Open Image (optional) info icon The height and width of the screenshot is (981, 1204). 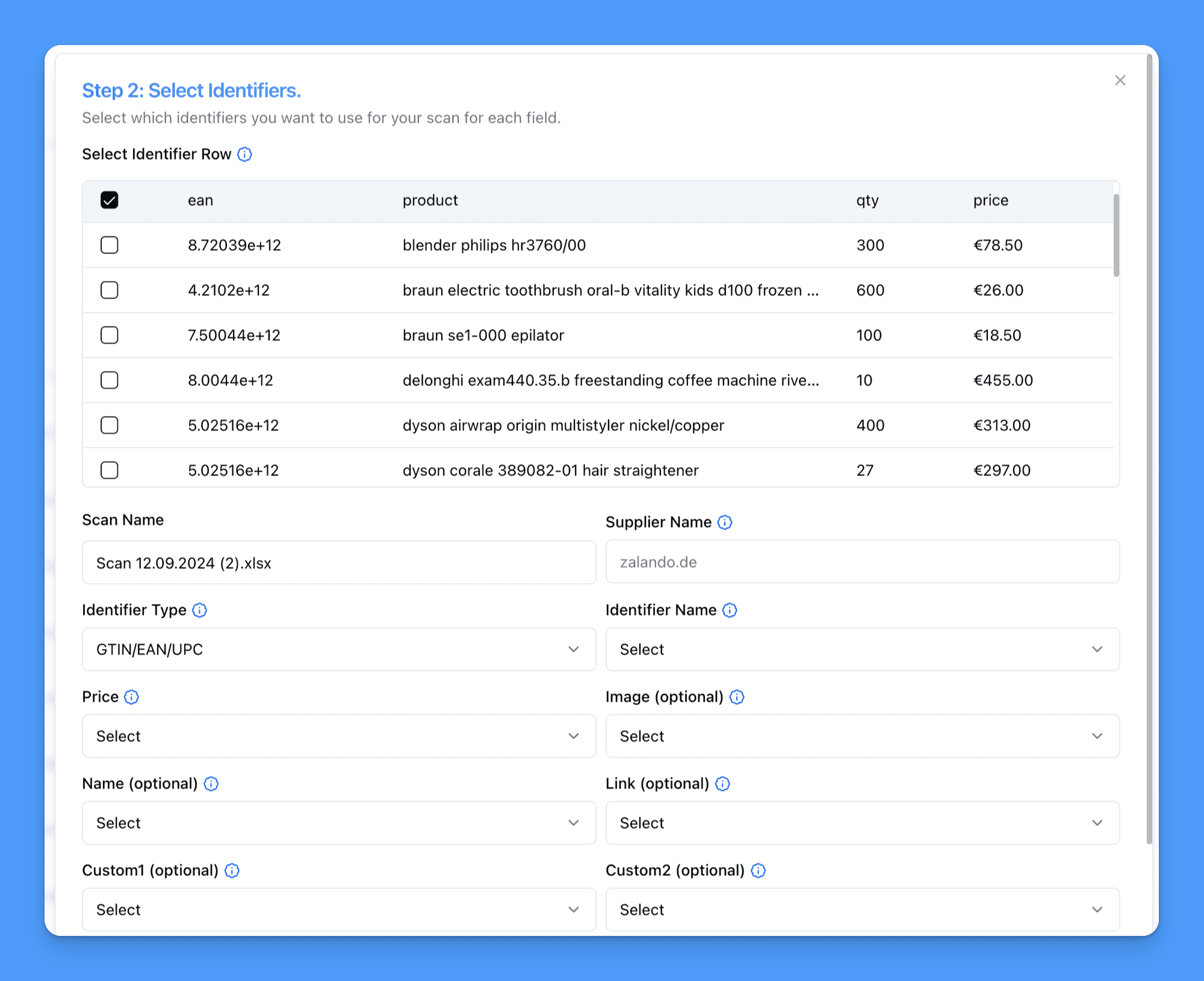(737, 697)
